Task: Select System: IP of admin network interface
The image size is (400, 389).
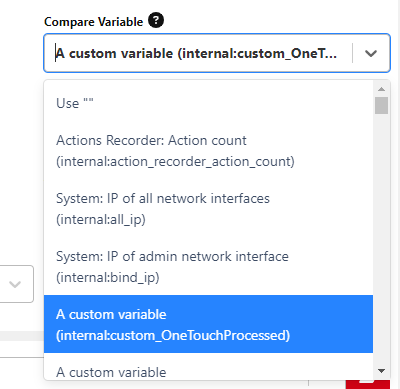Action: (x=208, y=267)
